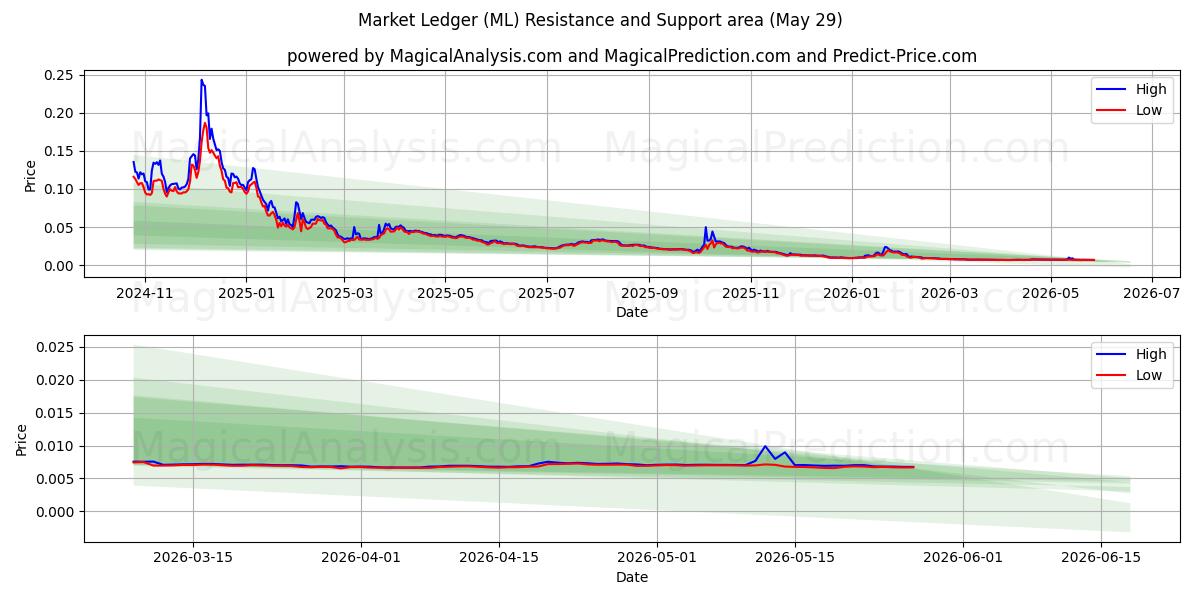
Task: Click the '2024-11' date tick label
Action: [146, 293]
